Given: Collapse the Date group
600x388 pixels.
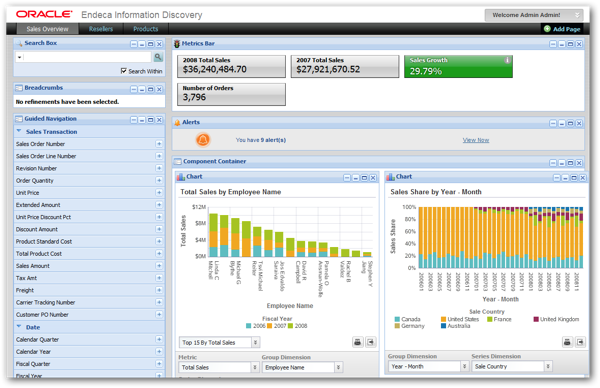Looking at the screenshot, I should tap(19, 327).
